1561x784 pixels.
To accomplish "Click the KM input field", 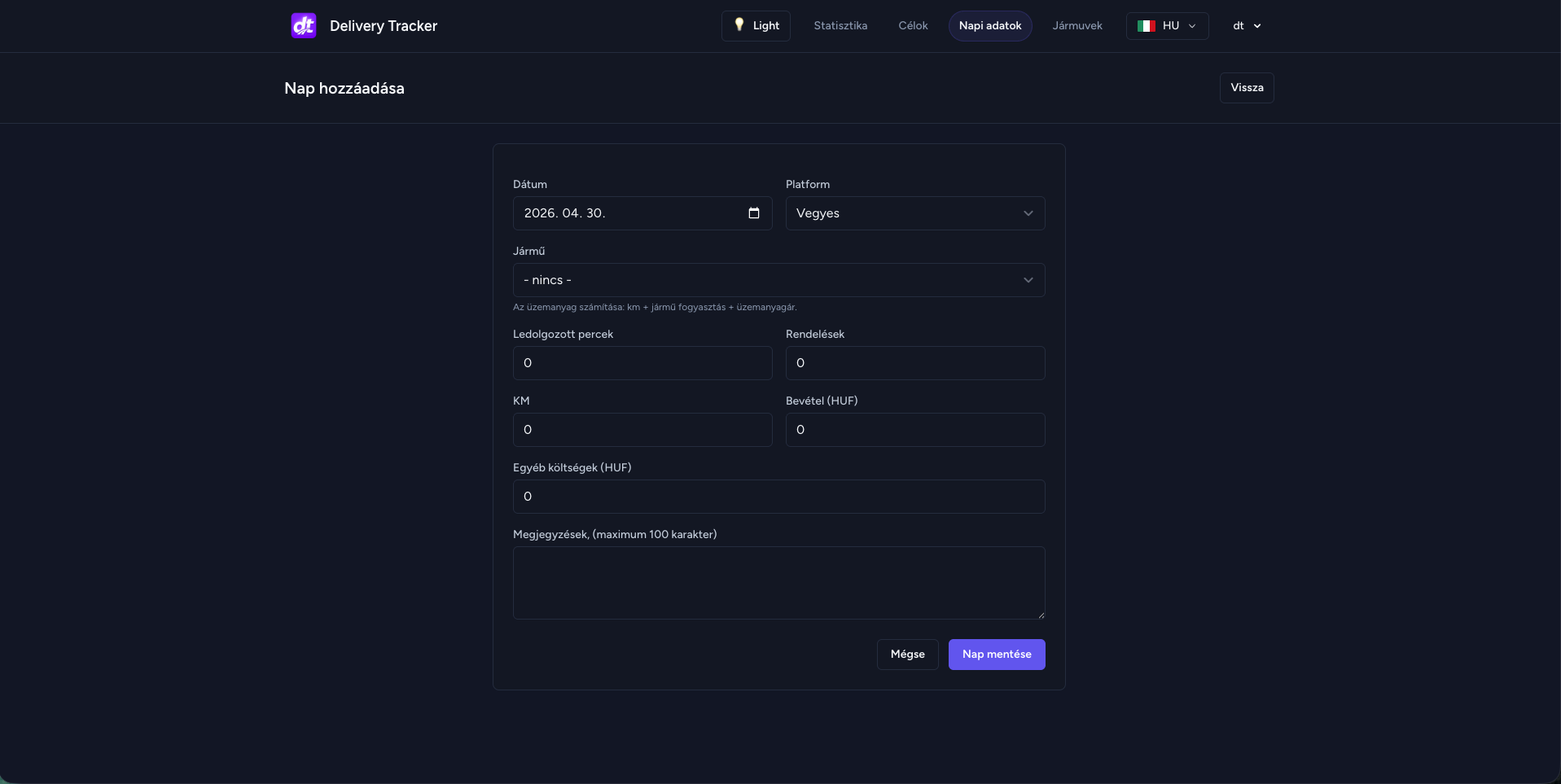I will coord(642,430).
